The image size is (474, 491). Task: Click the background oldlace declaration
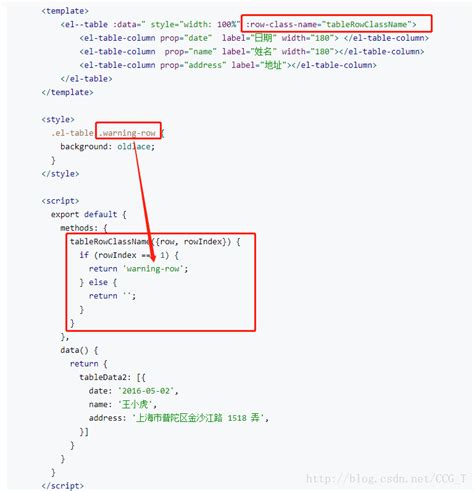pyautogui.click(x=108, y=147)
